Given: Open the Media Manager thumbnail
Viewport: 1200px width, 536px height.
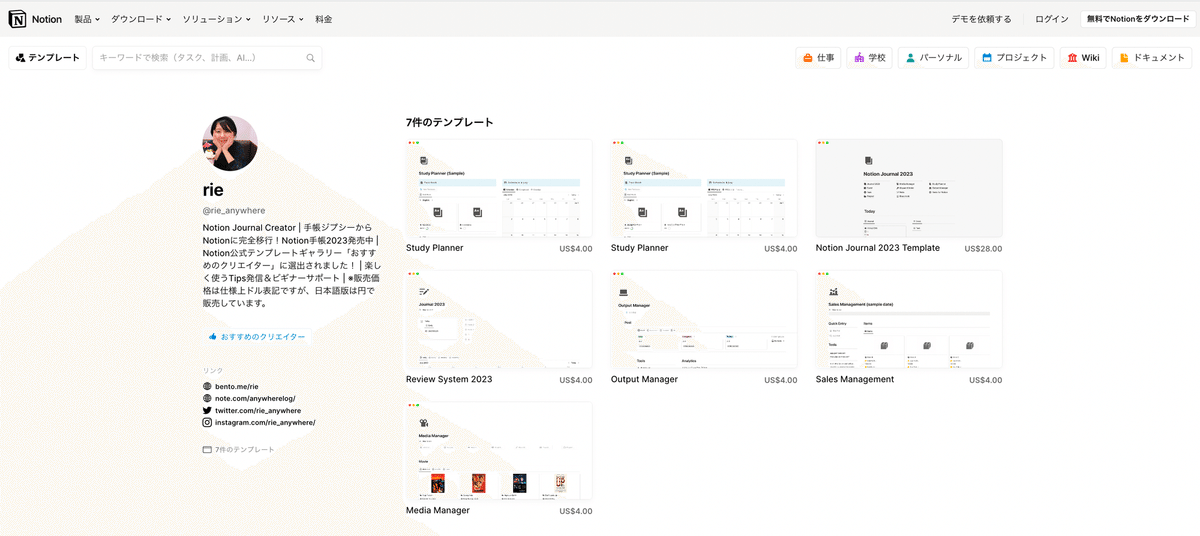Looking at the screenshot, I should (499, 451).
